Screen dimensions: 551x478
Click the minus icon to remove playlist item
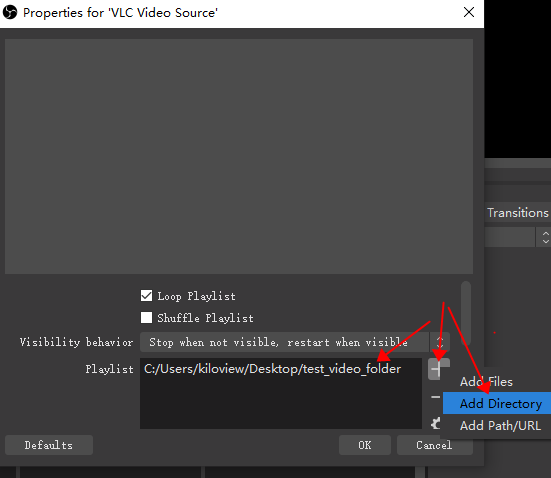pyautogui.click(x=435, y=397)
